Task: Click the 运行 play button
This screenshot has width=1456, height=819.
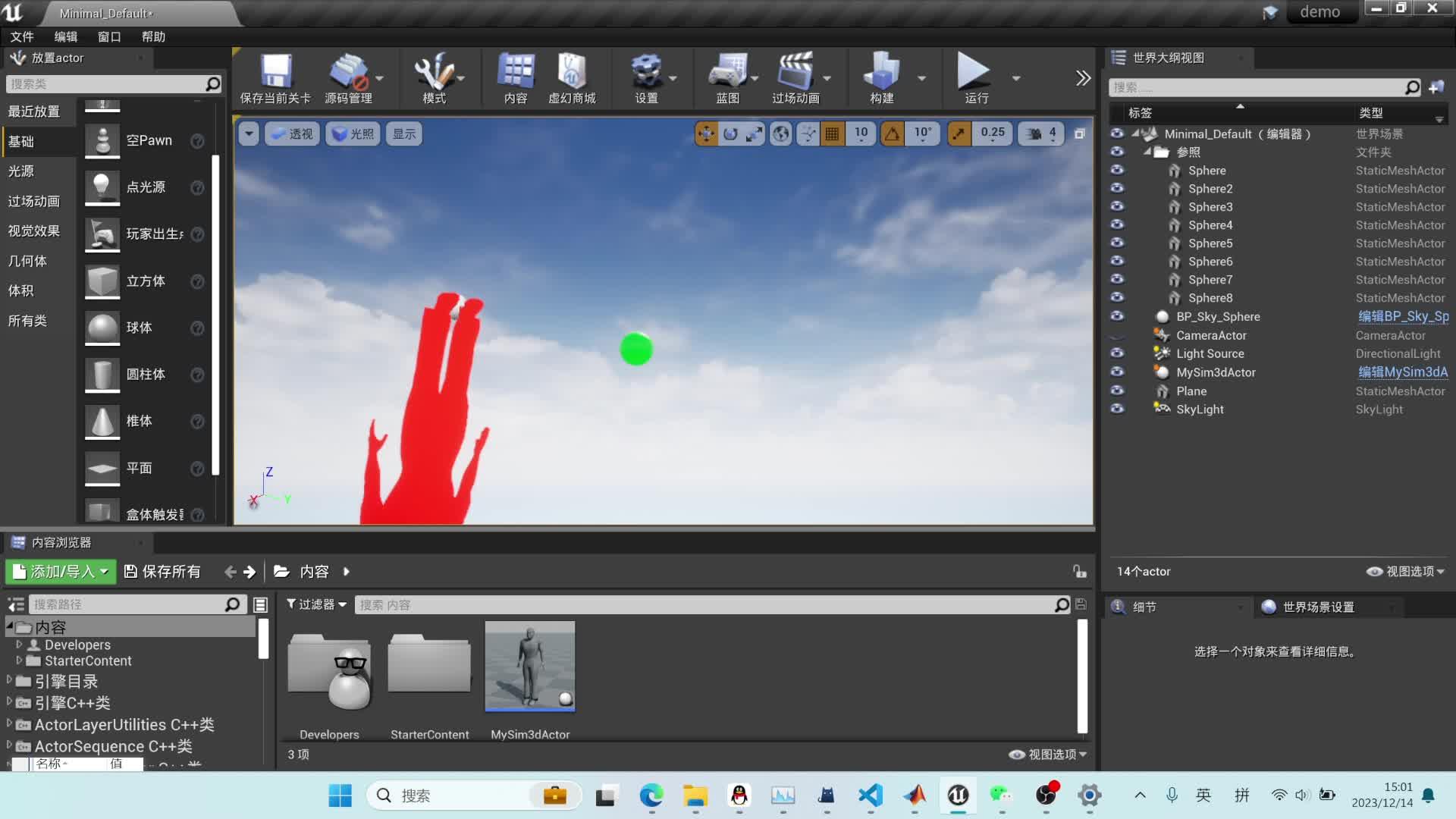Action: pyautogui.click(x=974, y=76)
